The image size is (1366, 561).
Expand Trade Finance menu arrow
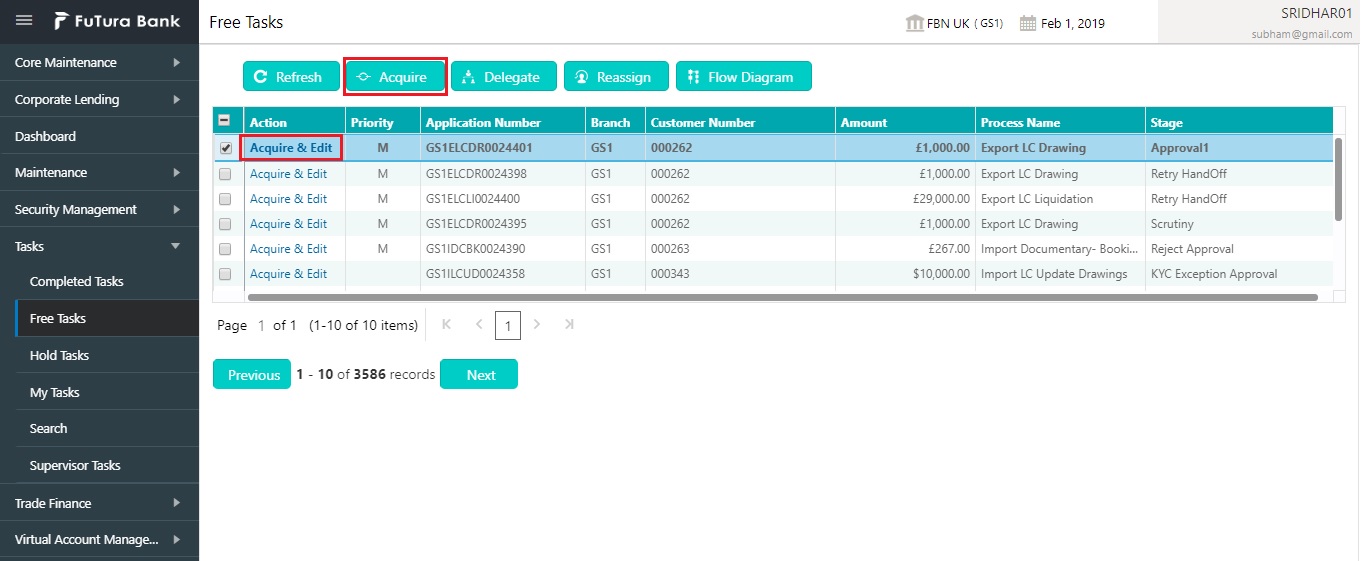coord(177,503)
